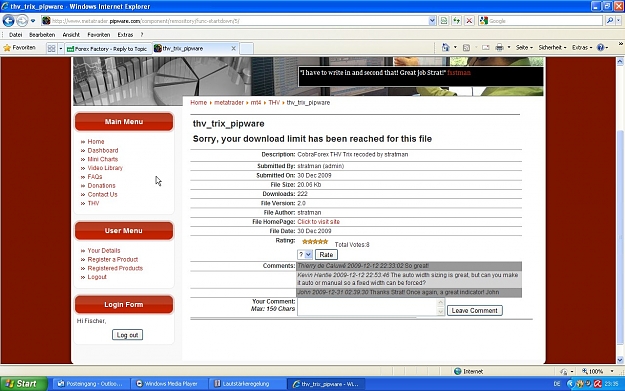The width and height of the screenshot is (625, 391).
Task: Open Contact Us link
Action: pos(102,194)
